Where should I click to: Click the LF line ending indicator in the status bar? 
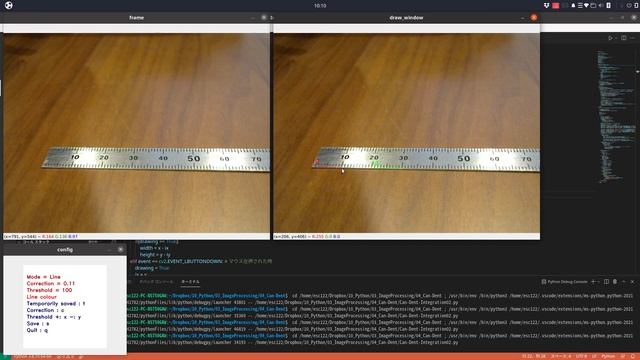[594, 356]
